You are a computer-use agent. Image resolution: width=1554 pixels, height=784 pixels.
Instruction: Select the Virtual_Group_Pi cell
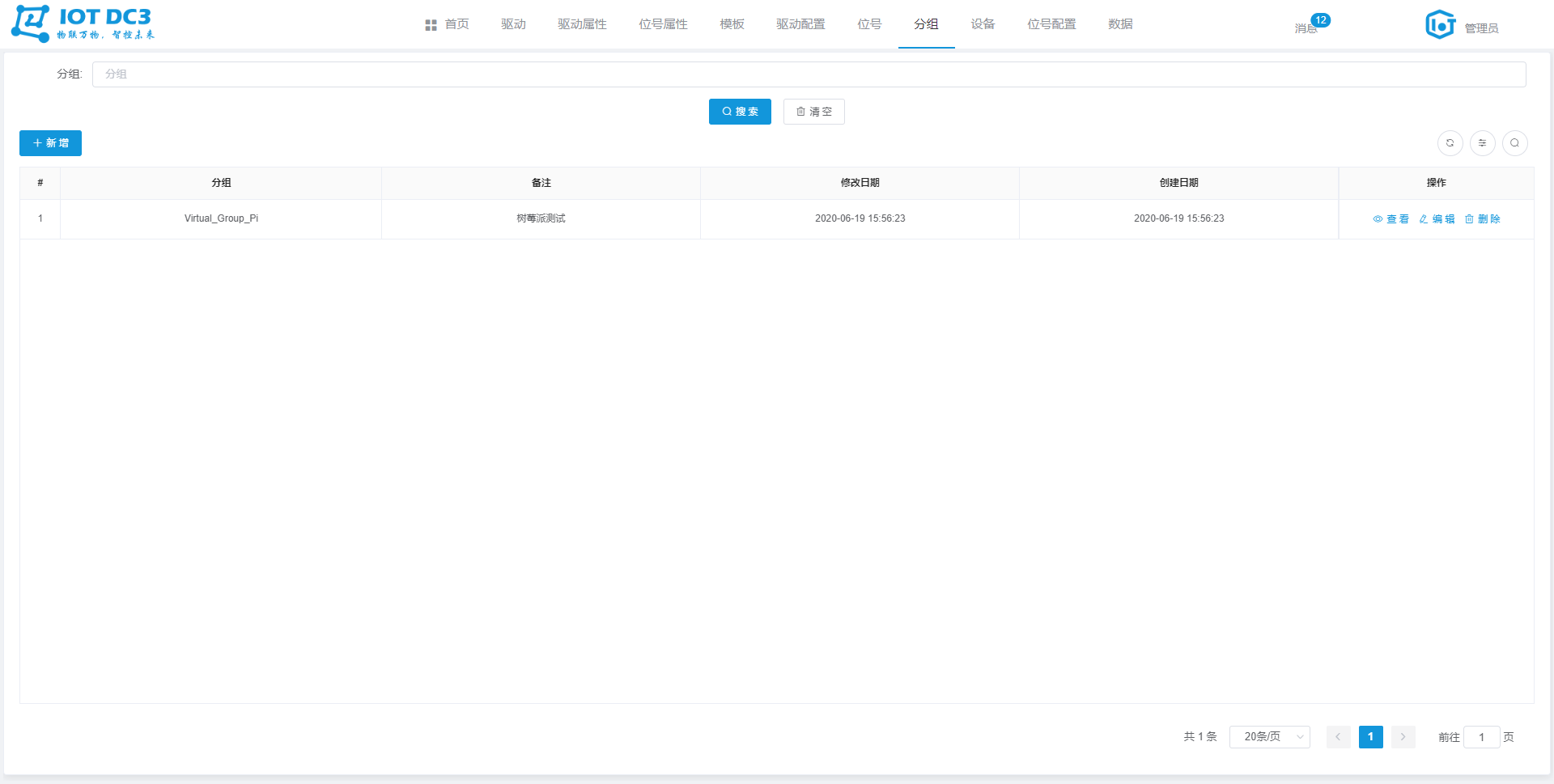point(221,218)
